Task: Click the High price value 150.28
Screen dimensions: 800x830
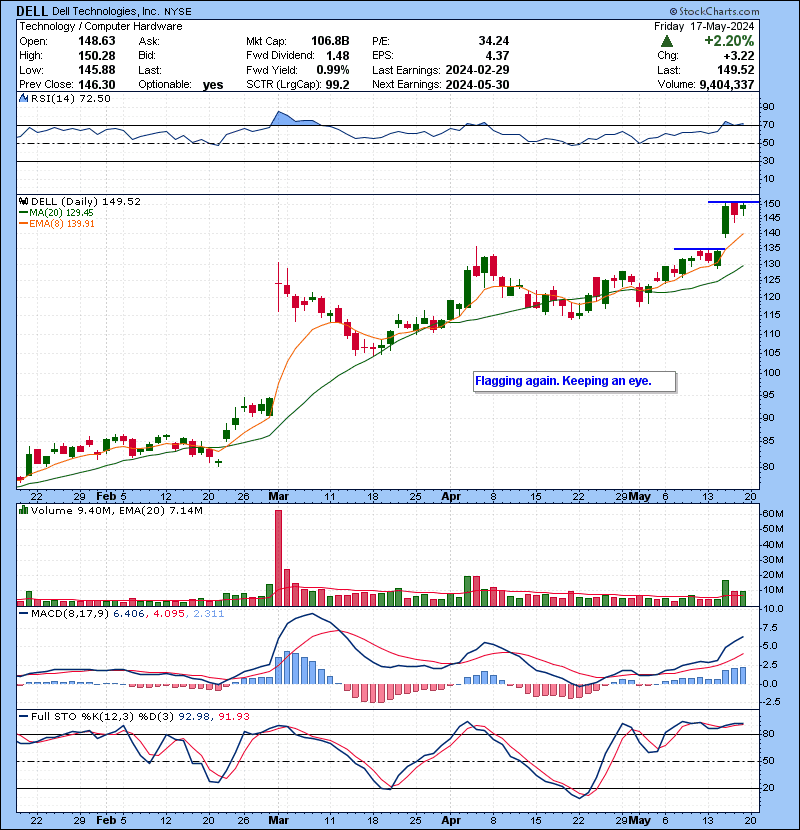Action: click(x=97, y=55)
